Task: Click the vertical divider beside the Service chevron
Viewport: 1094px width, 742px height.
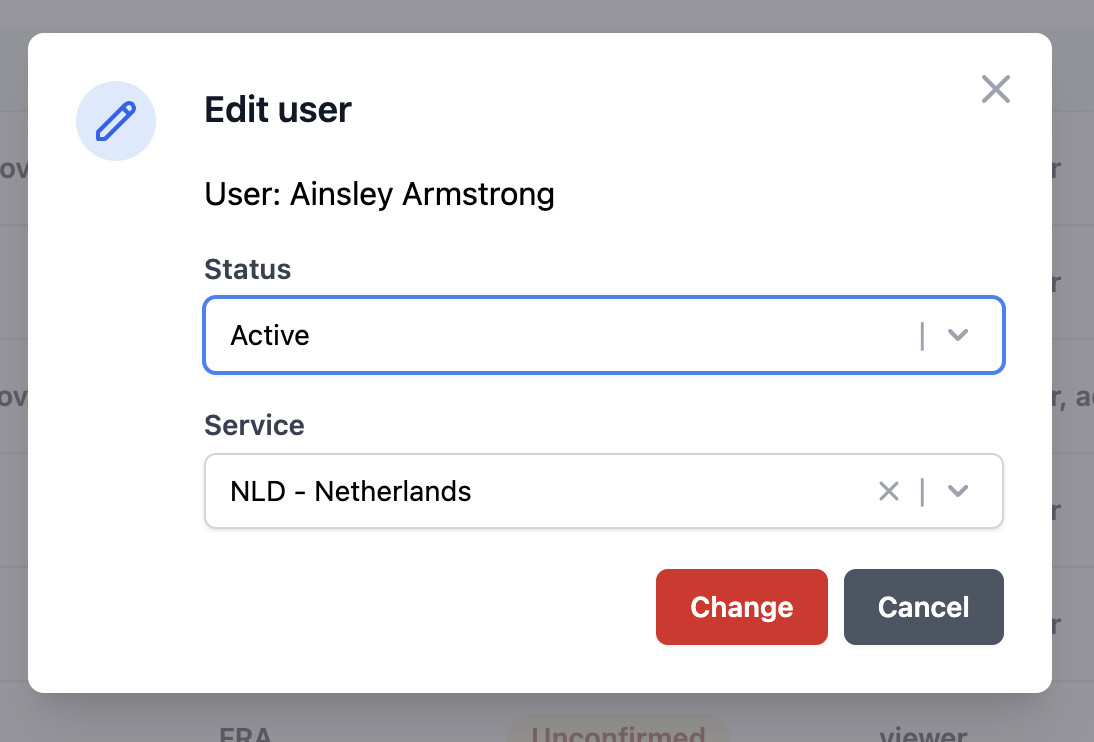Action: click(922, 491)
